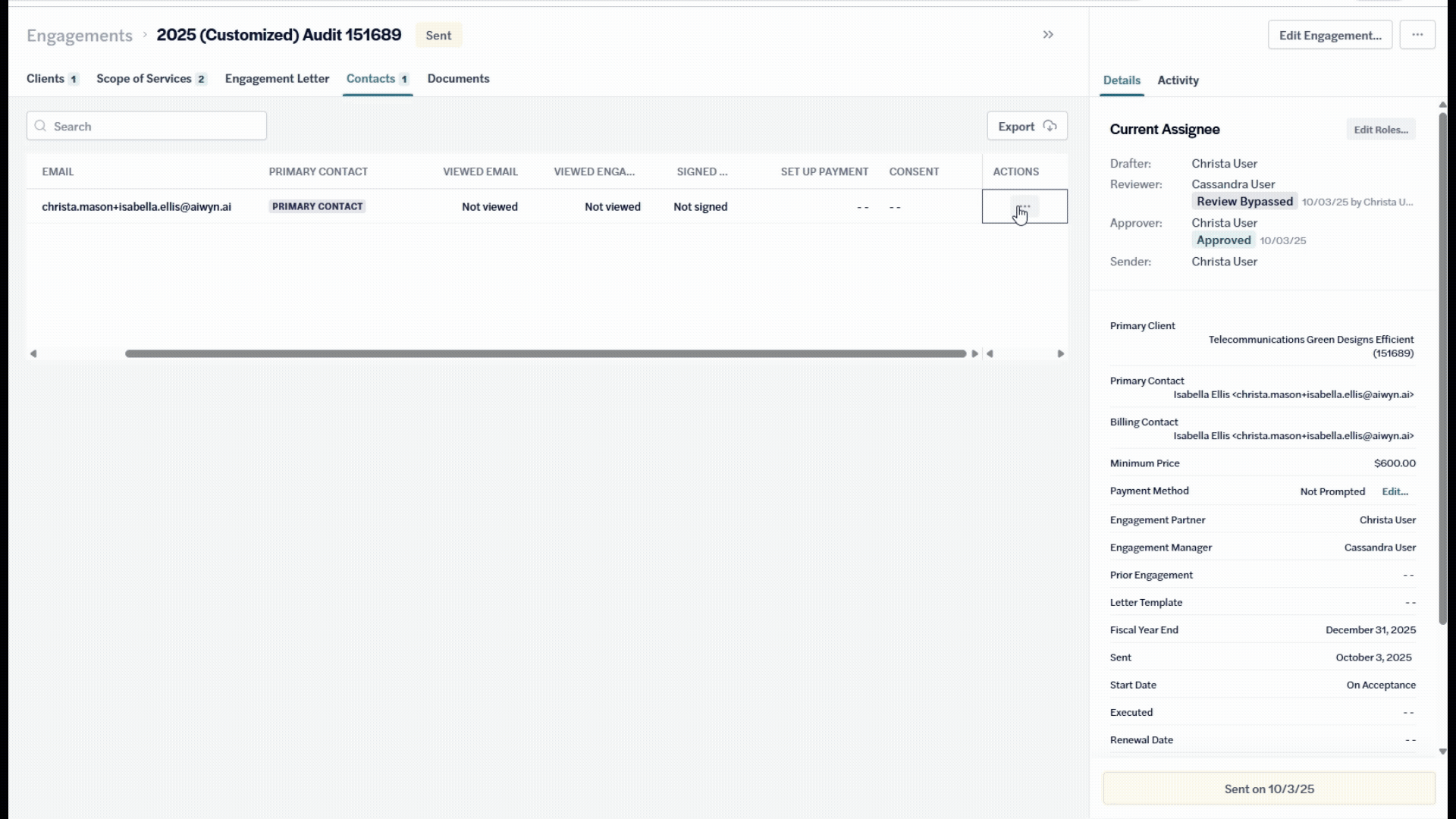Click the table scroll left arrow
This screenshot has width=1456, height=819.
[x=33, y=353]
